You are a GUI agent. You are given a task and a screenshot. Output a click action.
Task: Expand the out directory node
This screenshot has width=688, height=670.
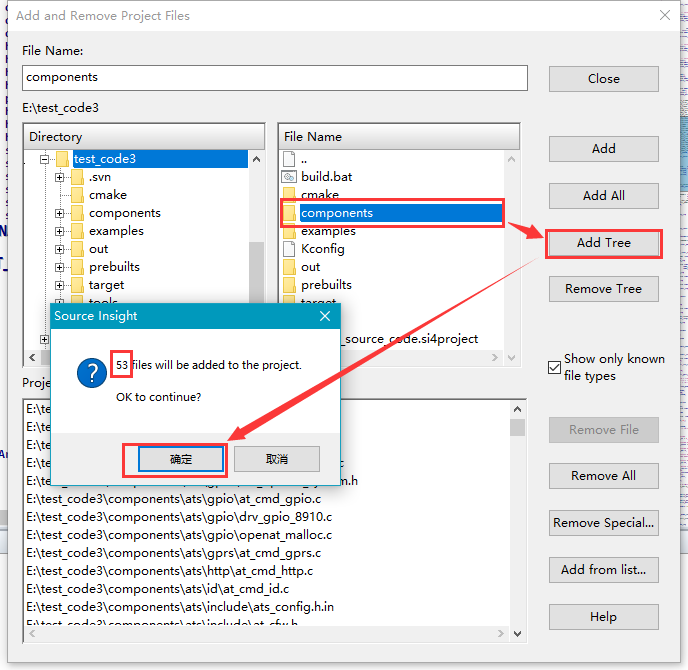coord(60,249)
